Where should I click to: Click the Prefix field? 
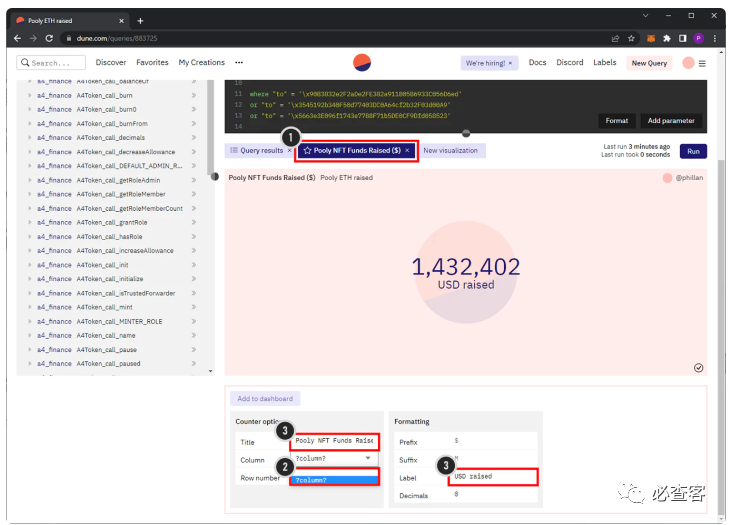tap(493, 441)
